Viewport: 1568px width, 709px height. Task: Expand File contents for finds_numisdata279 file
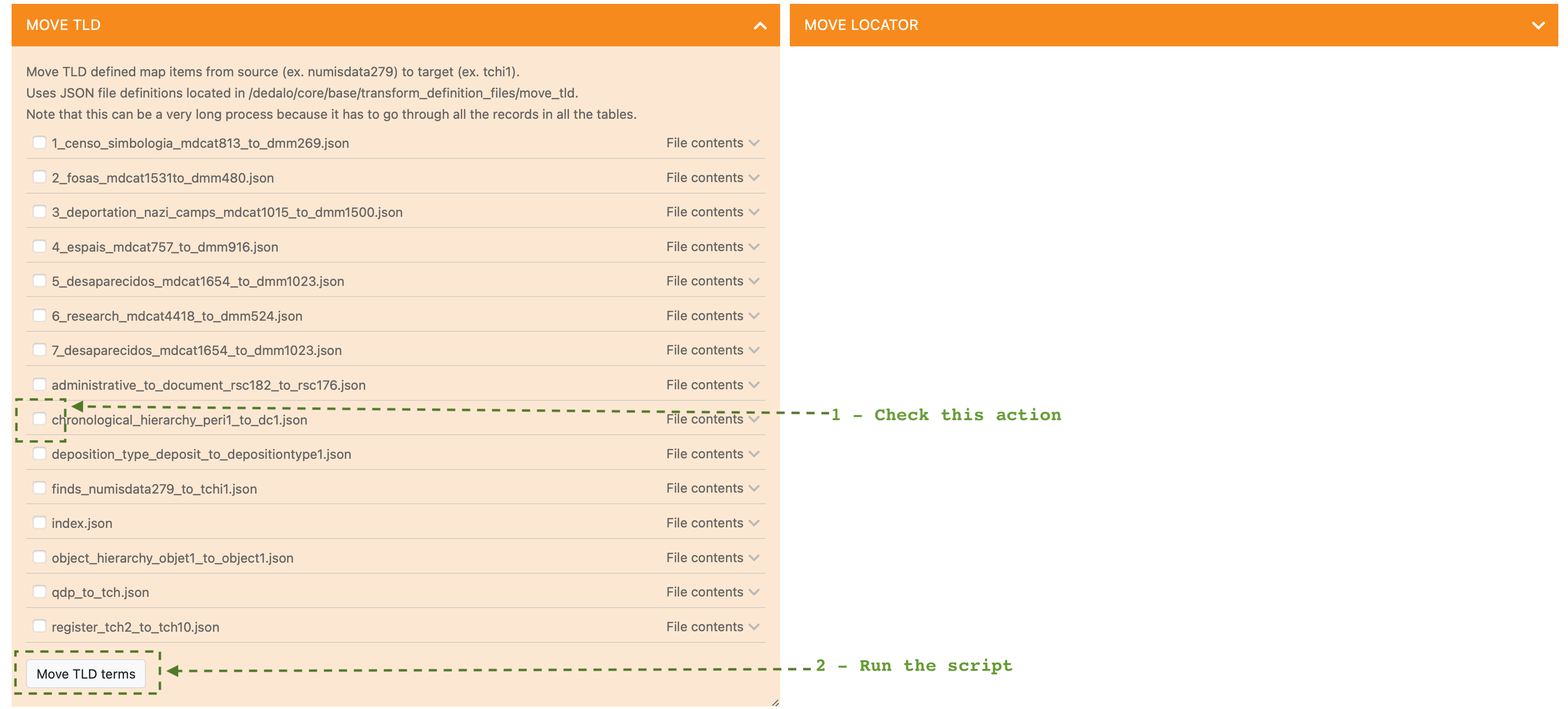[713, 488]
